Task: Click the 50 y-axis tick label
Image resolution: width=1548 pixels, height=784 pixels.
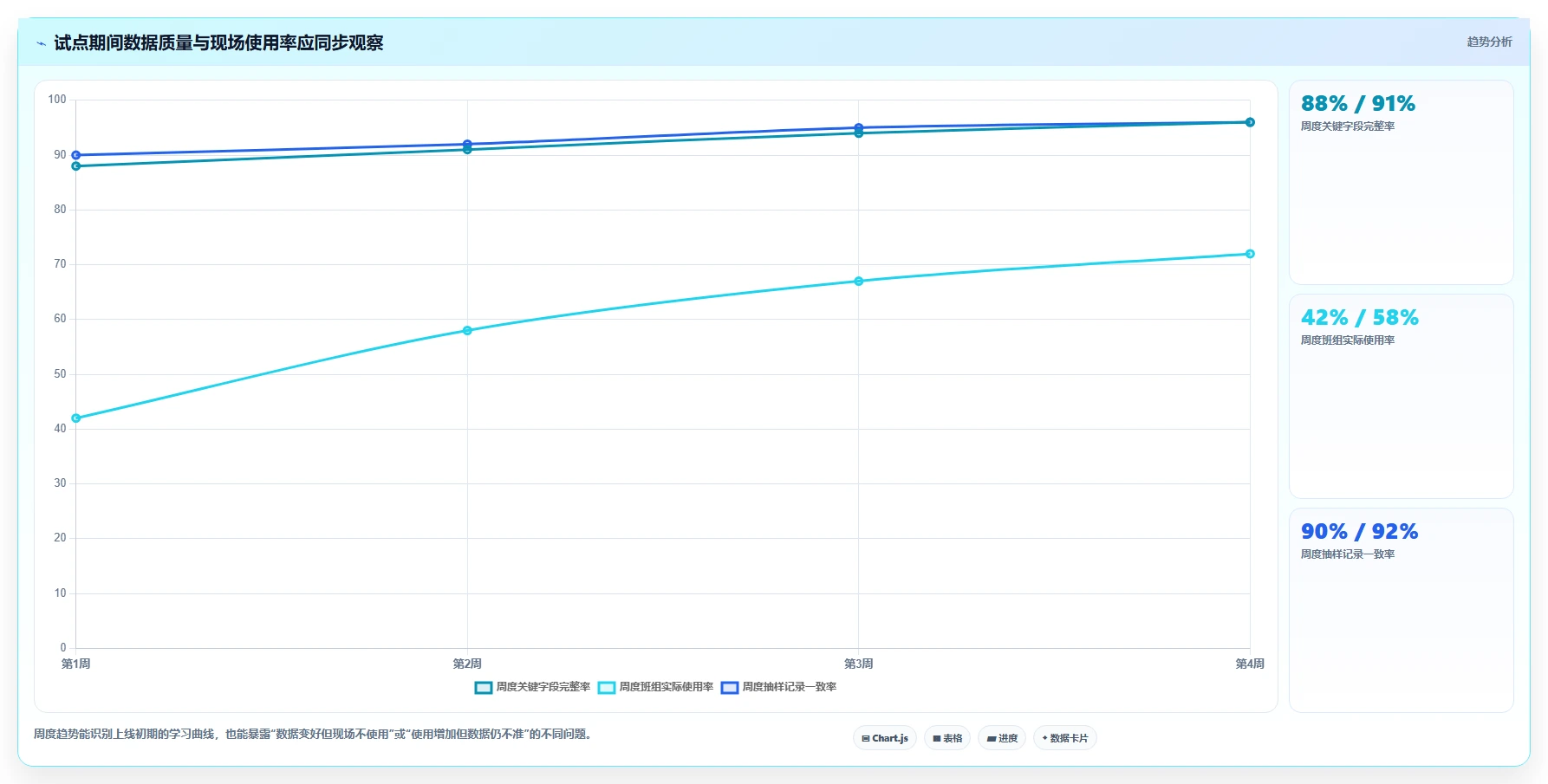Action: tap(60, 374)
